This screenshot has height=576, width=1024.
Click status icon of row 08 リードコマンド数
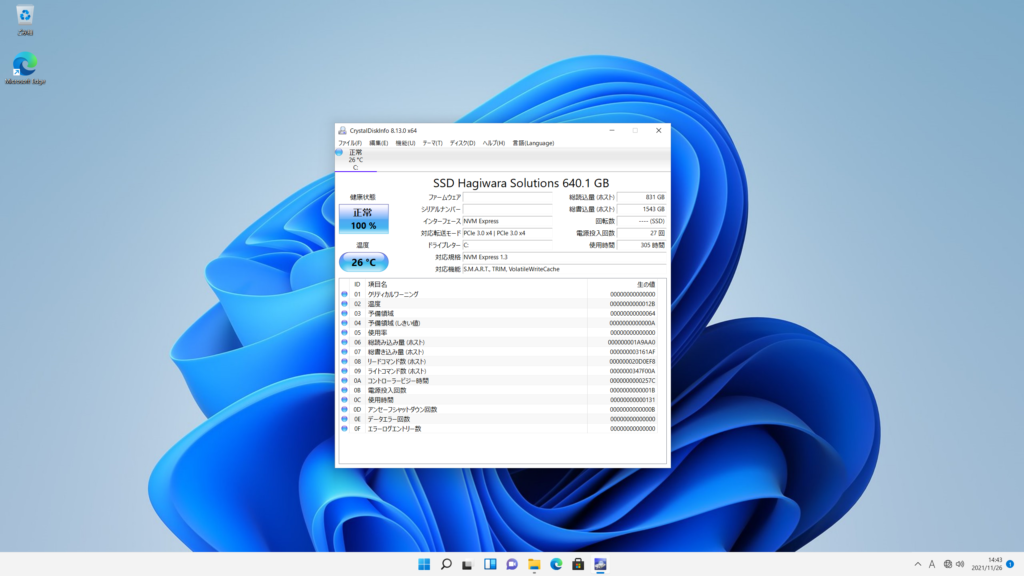point(344,361)
